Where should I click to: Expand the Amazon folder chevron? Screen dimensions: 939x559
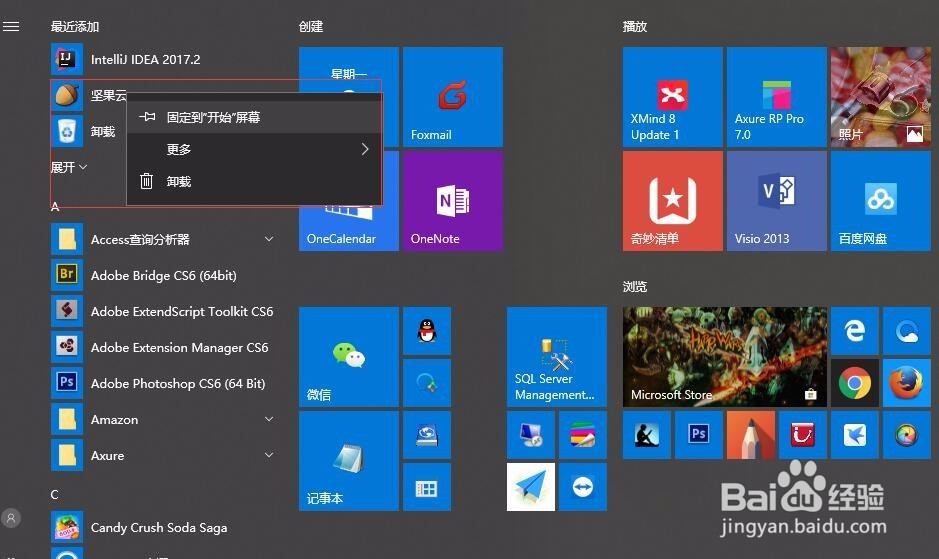[269, 419]
